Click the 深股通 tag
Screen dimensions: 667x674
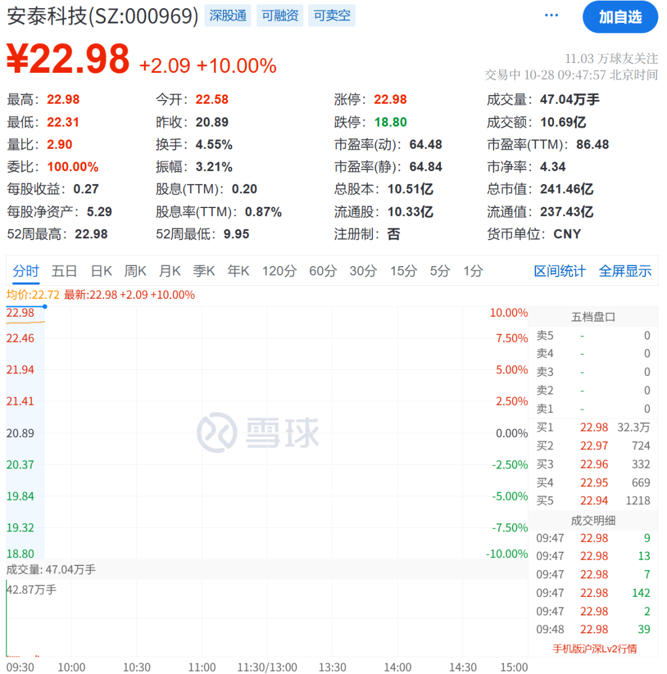(227, 16)
